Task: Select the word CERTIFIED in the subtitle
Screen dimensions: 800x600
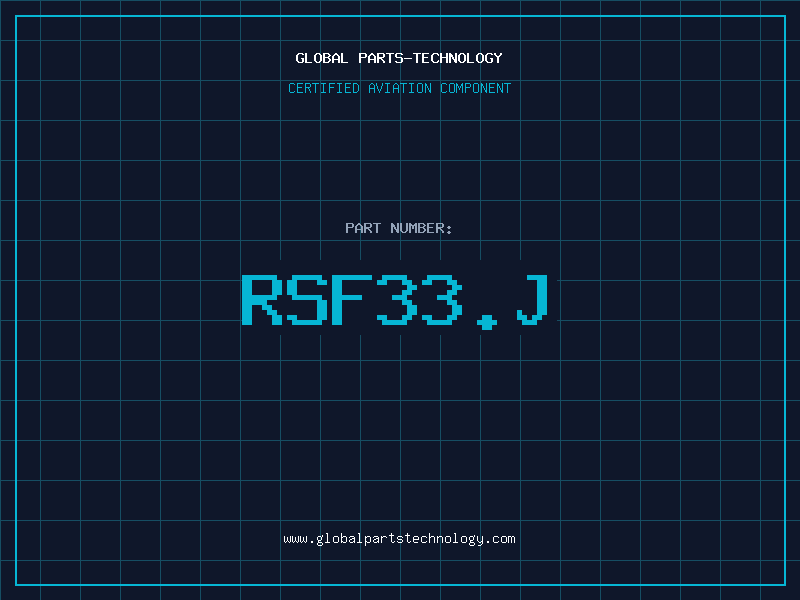Action: coord(324,88)
